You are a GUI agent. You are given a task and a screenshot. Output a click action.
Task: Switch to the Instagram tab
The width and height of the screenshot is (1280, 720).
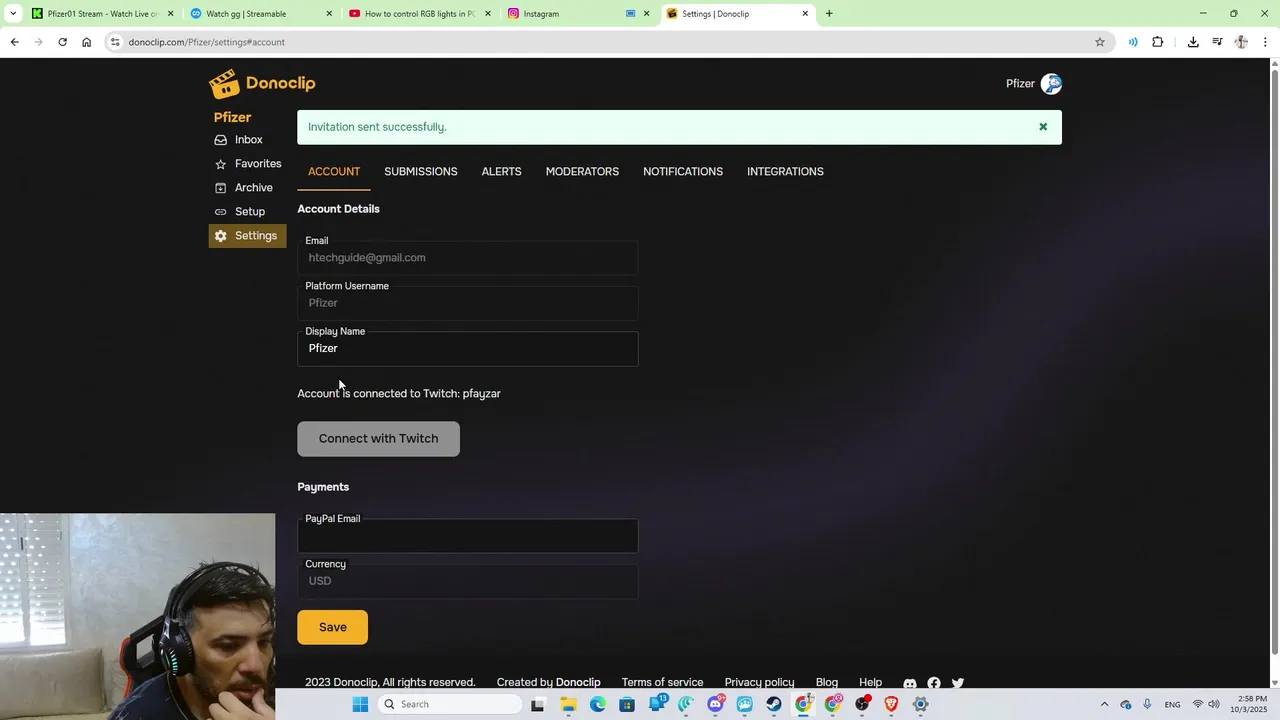coord(578,14)
